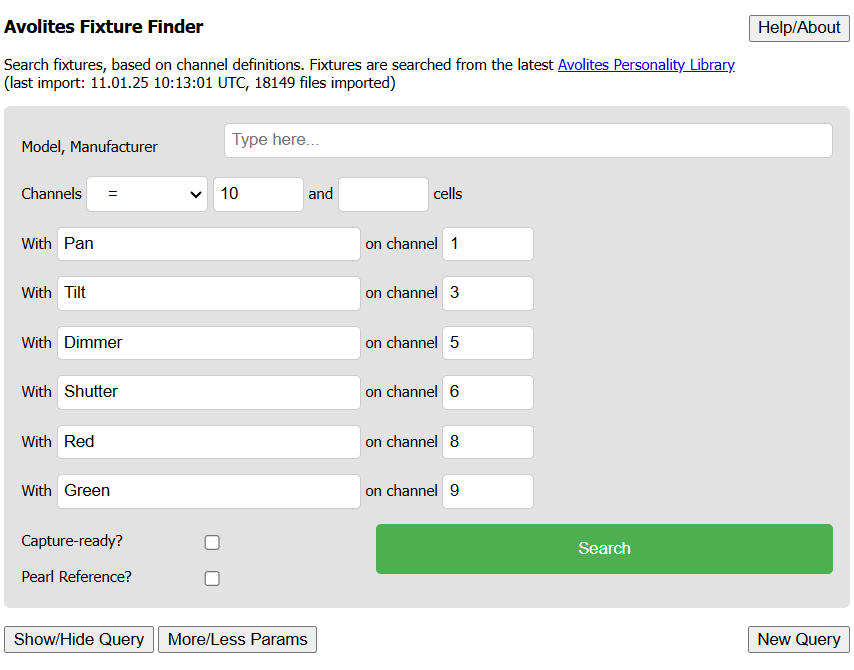The height and width of the screenshot is (670, 854).
Task: Click Show/Hide Query
Action: [x=78, y=639]
